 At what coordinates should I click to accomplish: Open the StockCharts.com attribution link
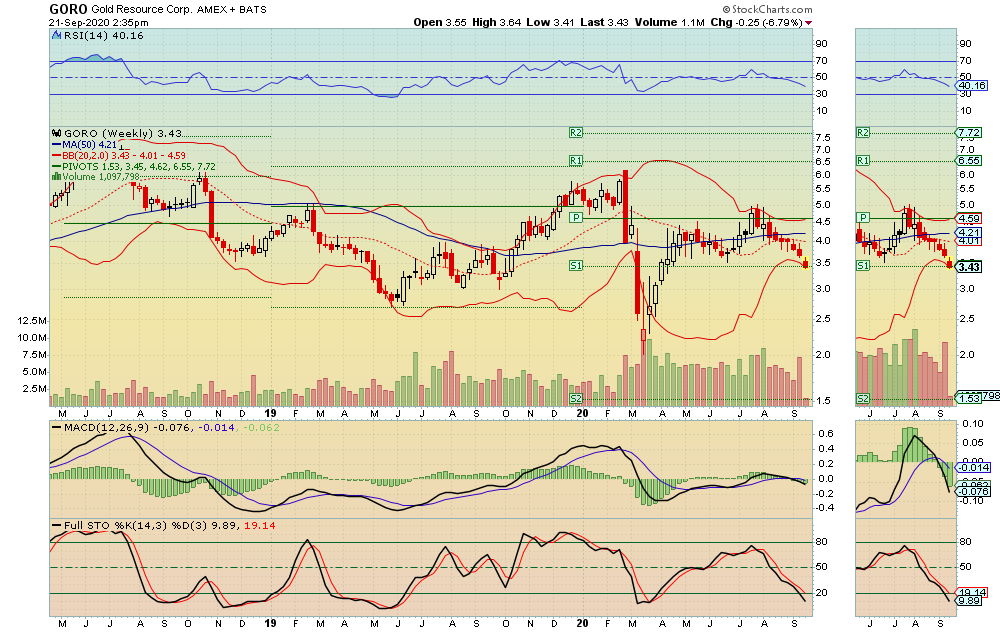768,9
